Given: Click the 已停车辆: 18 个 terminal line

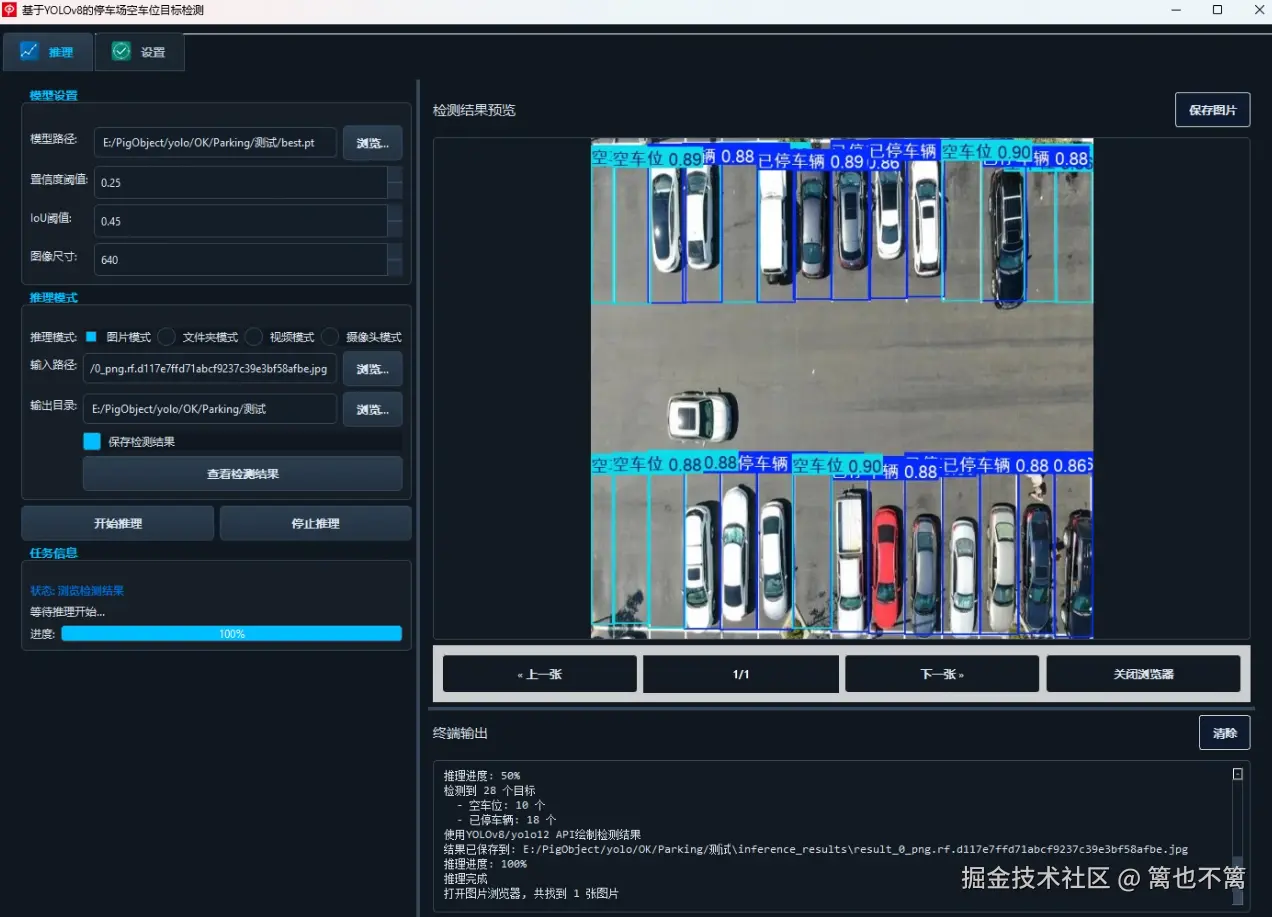Looking at the screenshot, I should 506,820.
